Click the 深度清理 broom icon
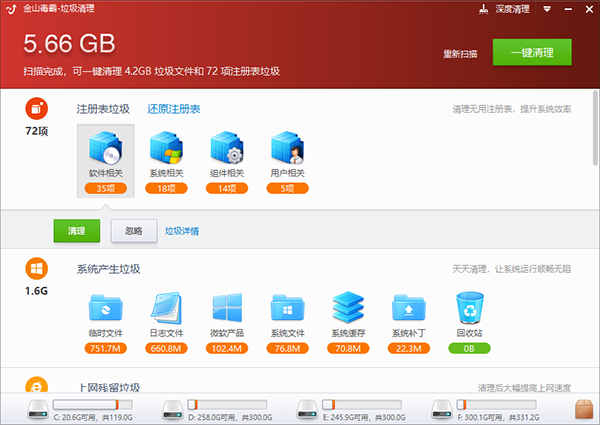The width and height of the screenshot is (600, 425). [483, 9]
